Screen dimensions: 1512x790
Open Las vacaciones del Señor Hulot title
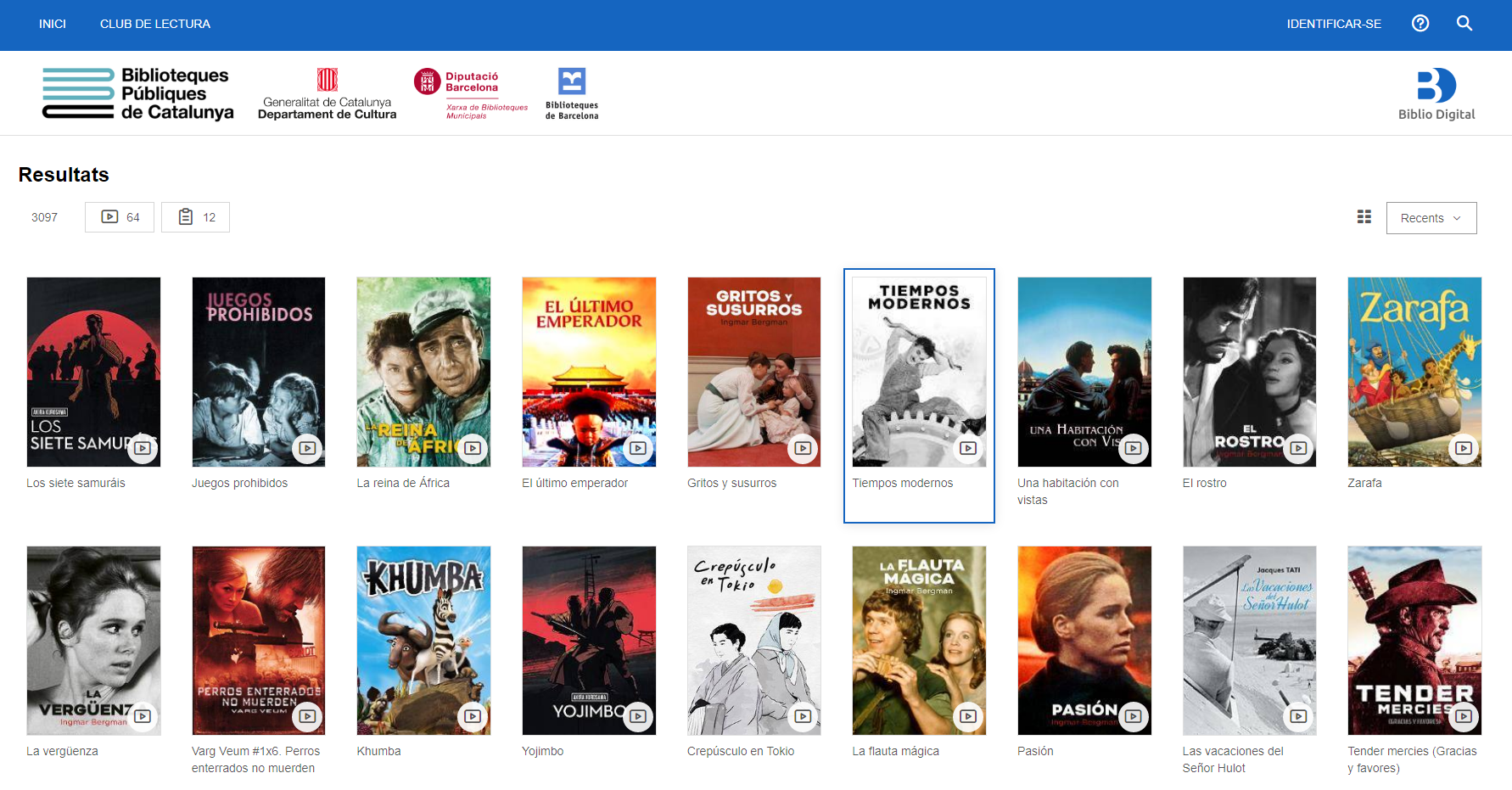click(1233, 759)
